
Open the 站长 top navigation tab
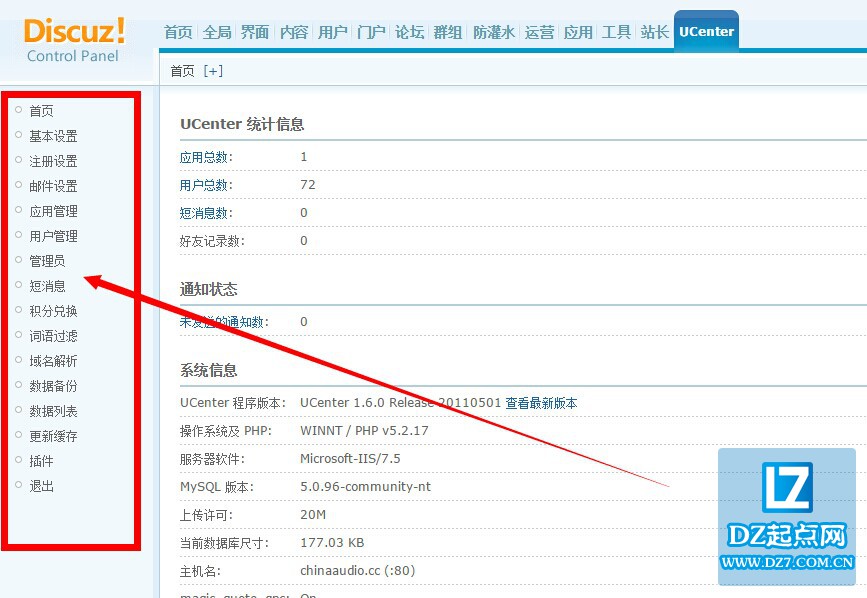[x=655, y=33]
